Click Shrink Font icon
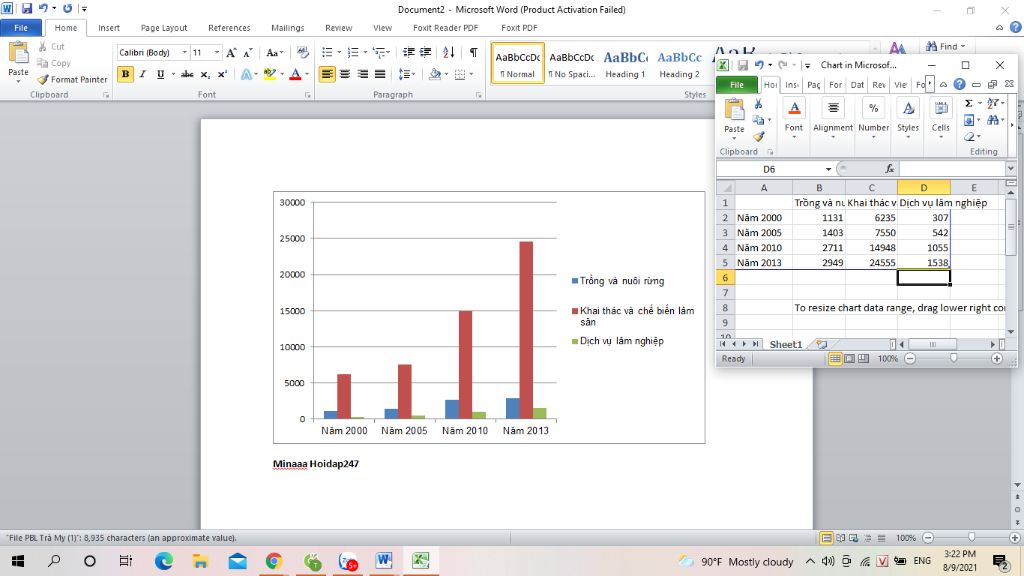Viewport: 1024px width, 576px height. click(248, 53)
